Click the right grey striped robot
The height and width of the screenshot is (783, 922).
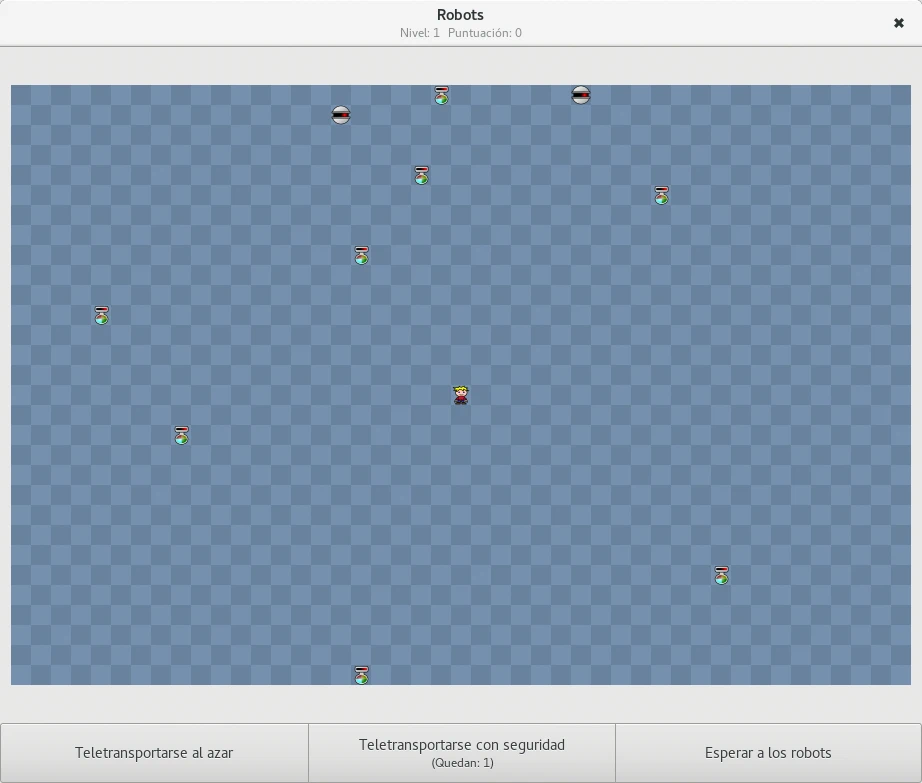click(581, 95)
